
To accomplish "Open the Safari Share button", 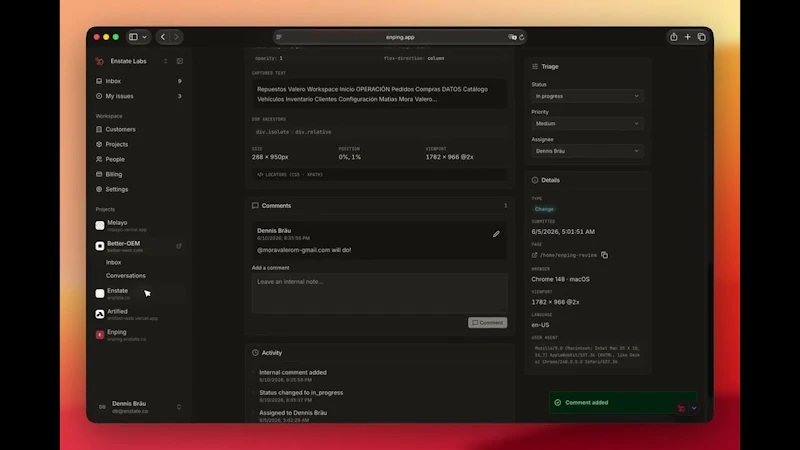I will [674, 37].
